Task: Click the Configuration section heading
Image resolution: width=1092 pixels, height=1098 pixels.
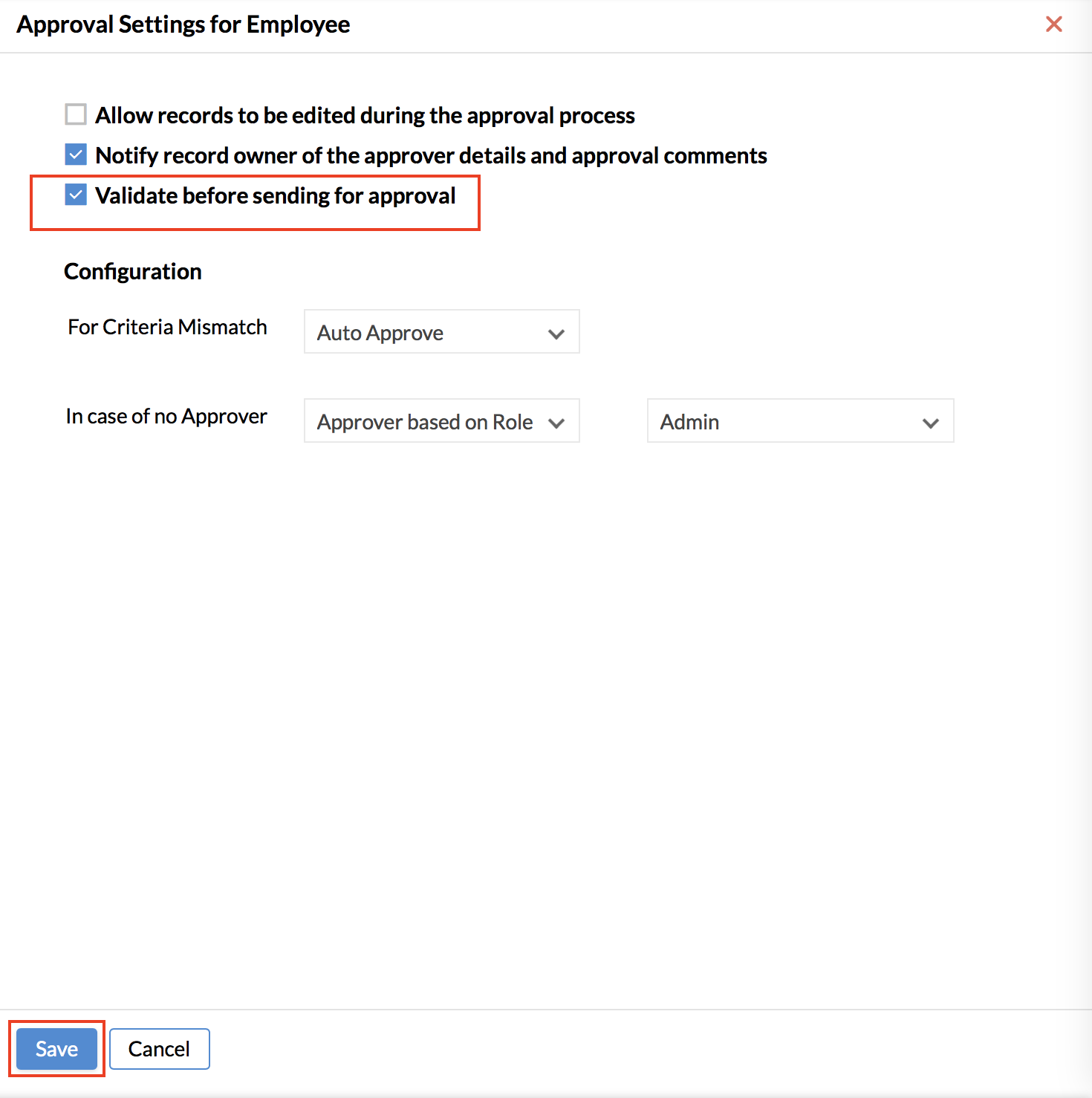Action: [x=133, y=271]
